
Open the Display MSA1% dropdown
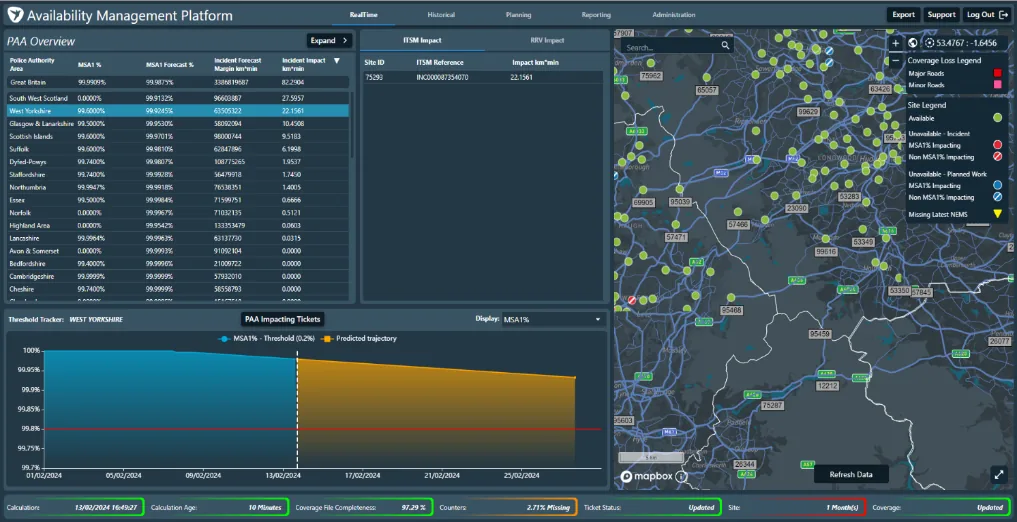553,320
